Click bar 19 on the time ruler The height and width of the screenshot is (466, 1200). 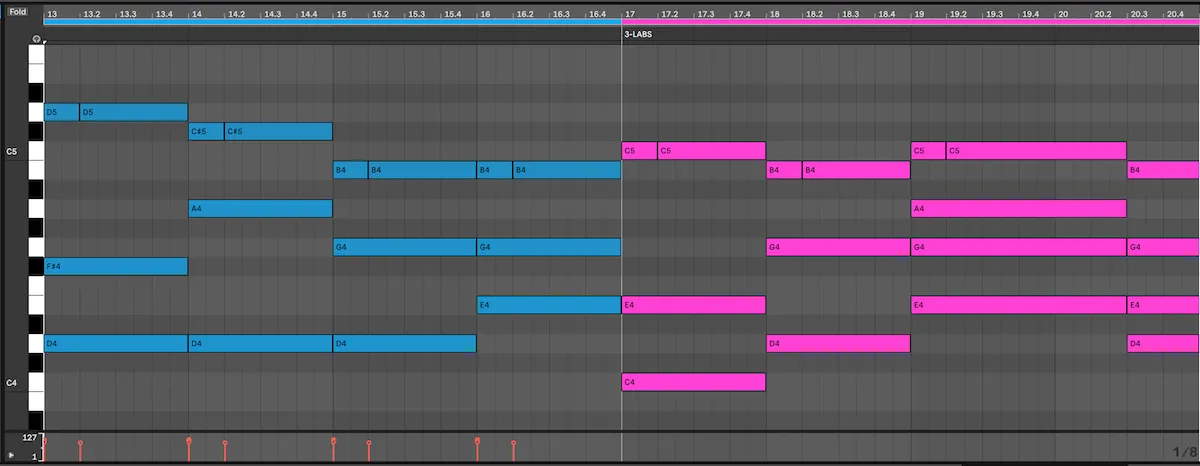click(918, 15)
